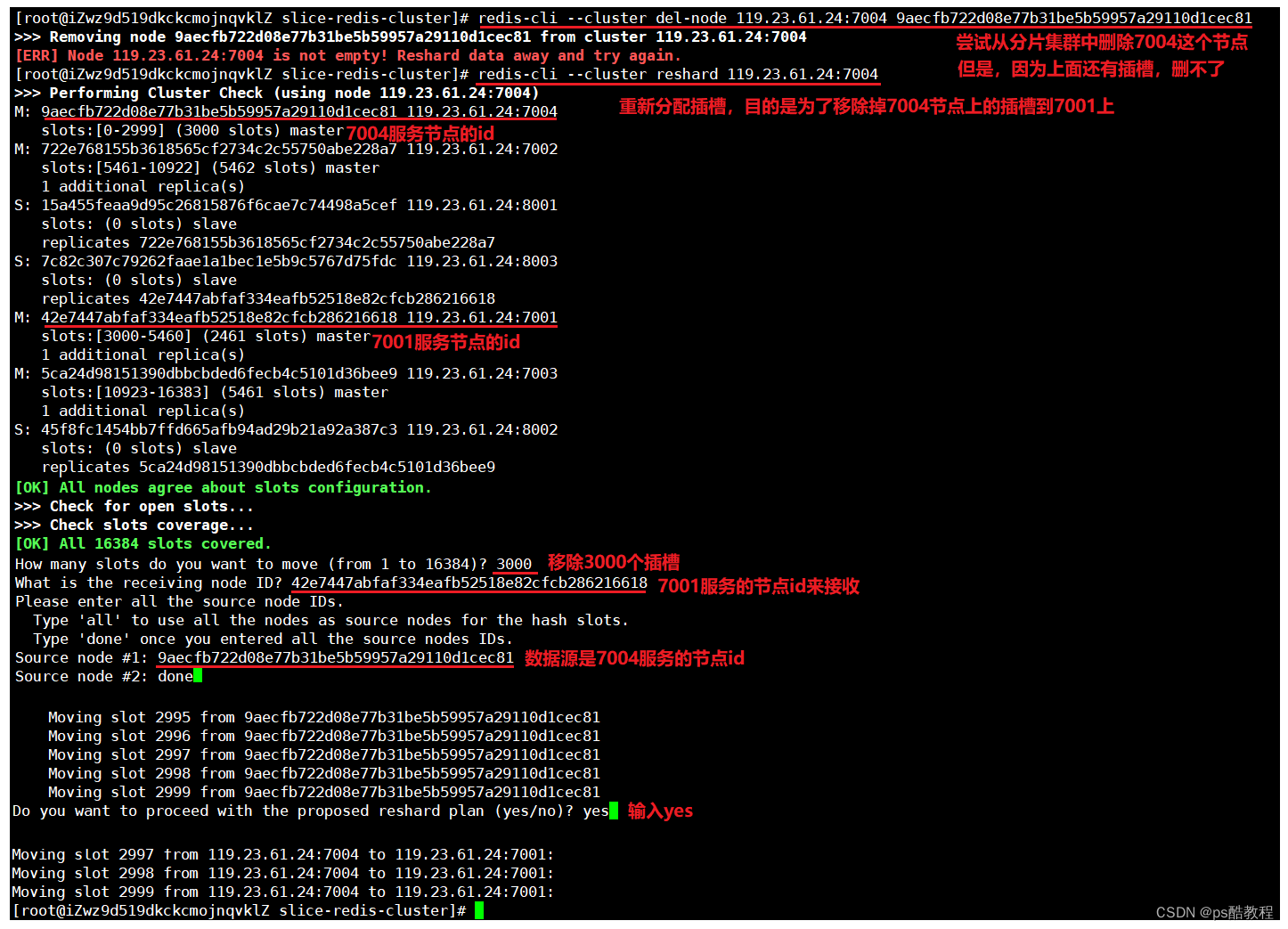Click 'Moving slot 2998 from 119.23.61.24:7004 to' line

[x=283, y=873]
